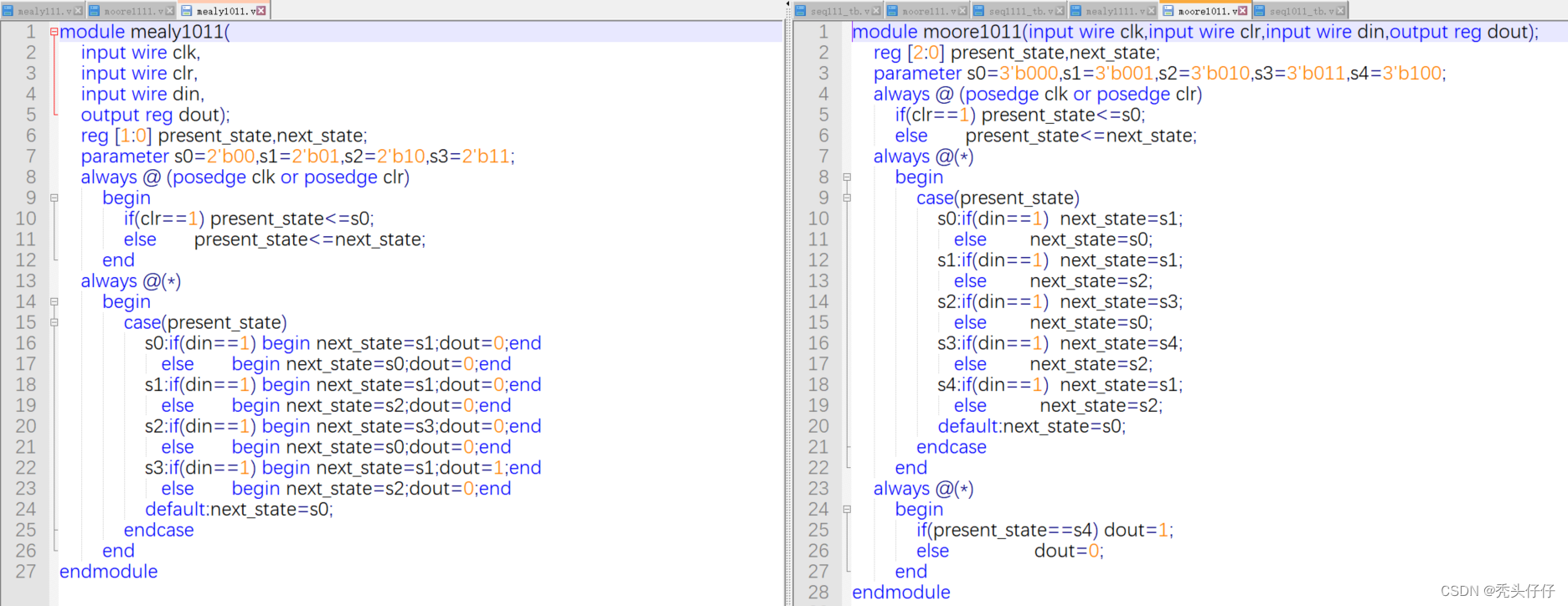
Task: Click 's3:if(din==1)' line with dout=1
Action: pyautogui.click(x=343, y=468)
